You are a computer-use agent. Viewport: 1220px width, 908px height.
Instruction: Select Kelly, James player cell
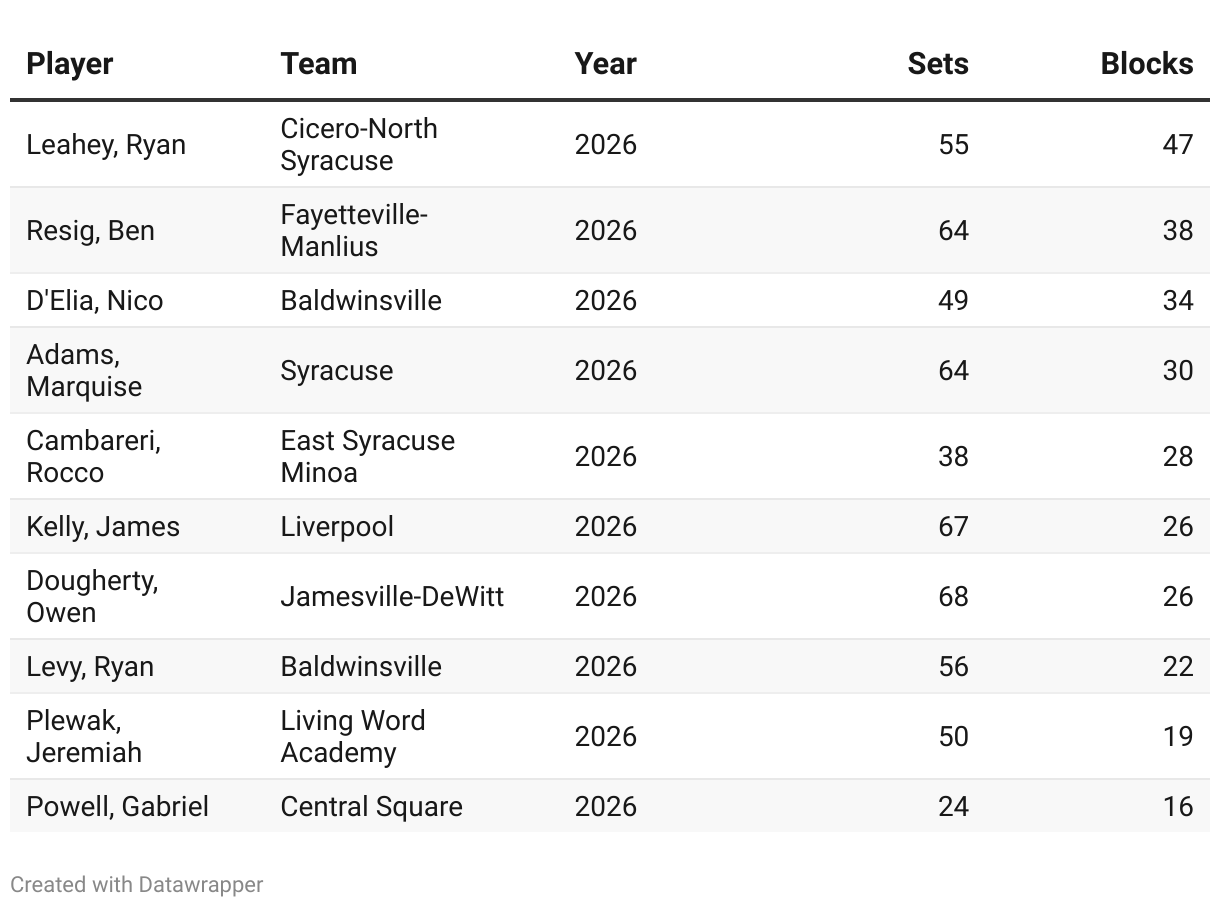[103, 527]
